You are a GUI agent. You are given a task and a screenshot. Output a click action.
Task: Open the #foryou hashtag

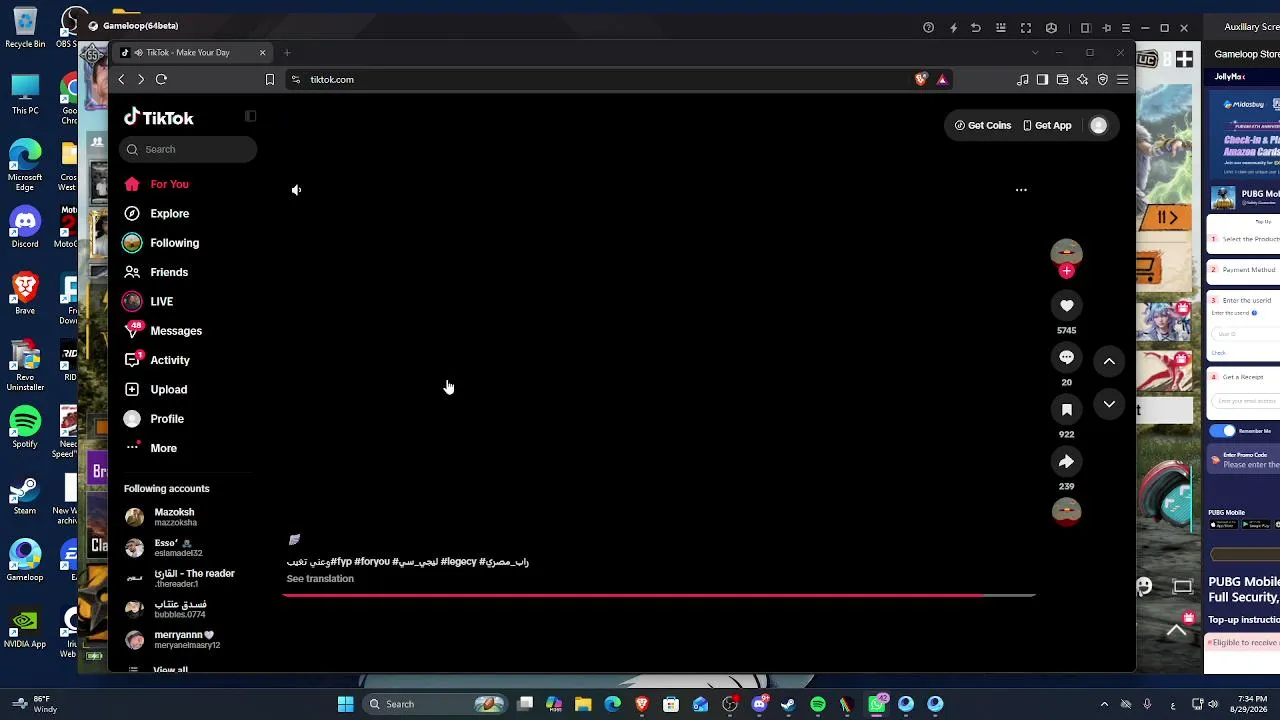(372, 562)
